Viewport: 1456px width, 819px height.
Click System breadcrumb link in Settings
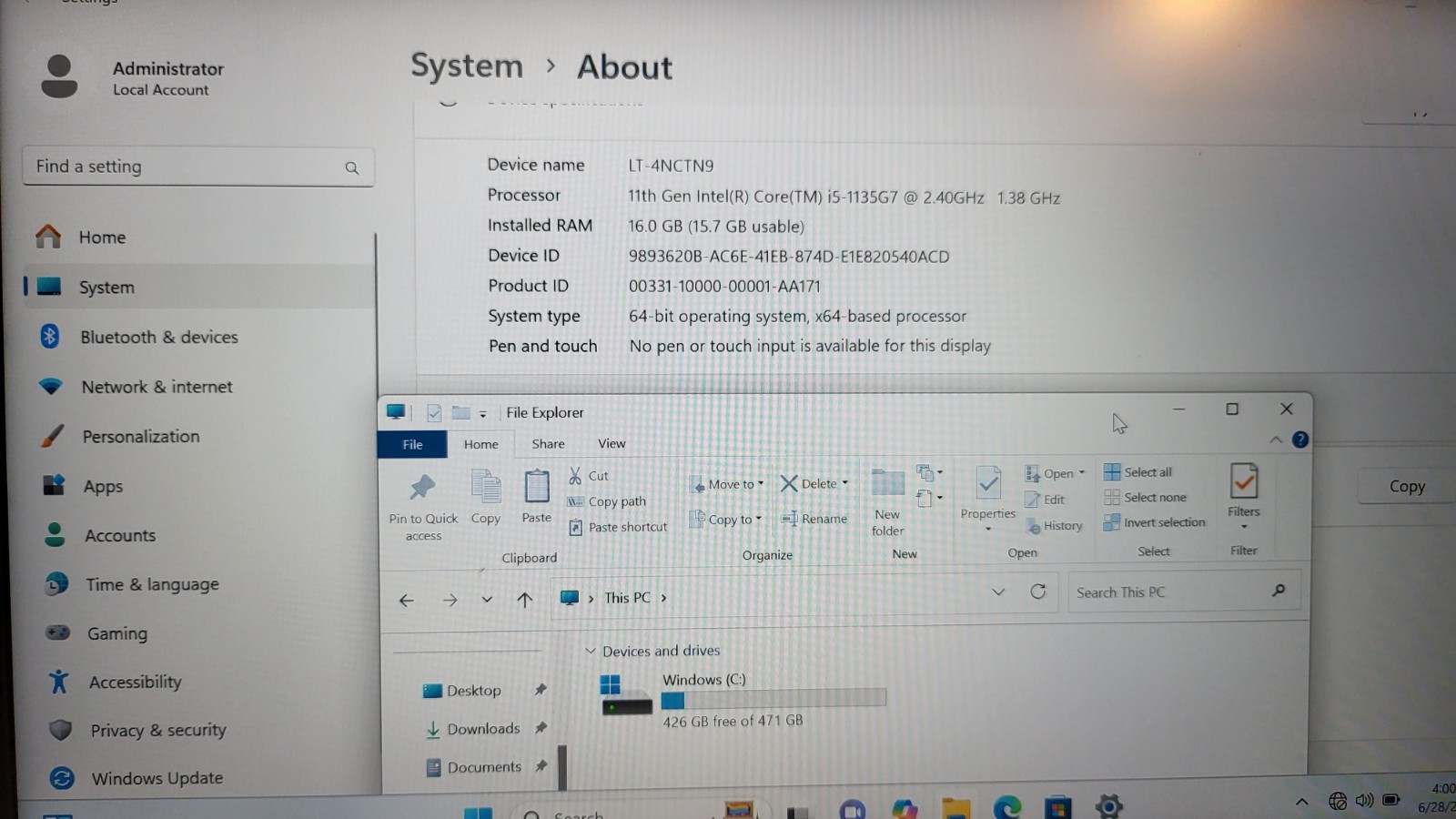click(466, 66)
